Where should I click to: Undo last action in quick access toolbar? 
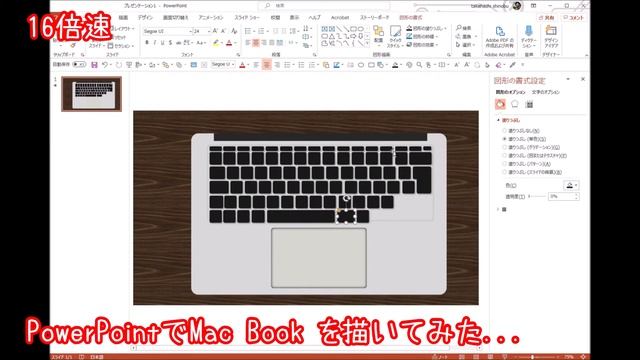(105, 65)
